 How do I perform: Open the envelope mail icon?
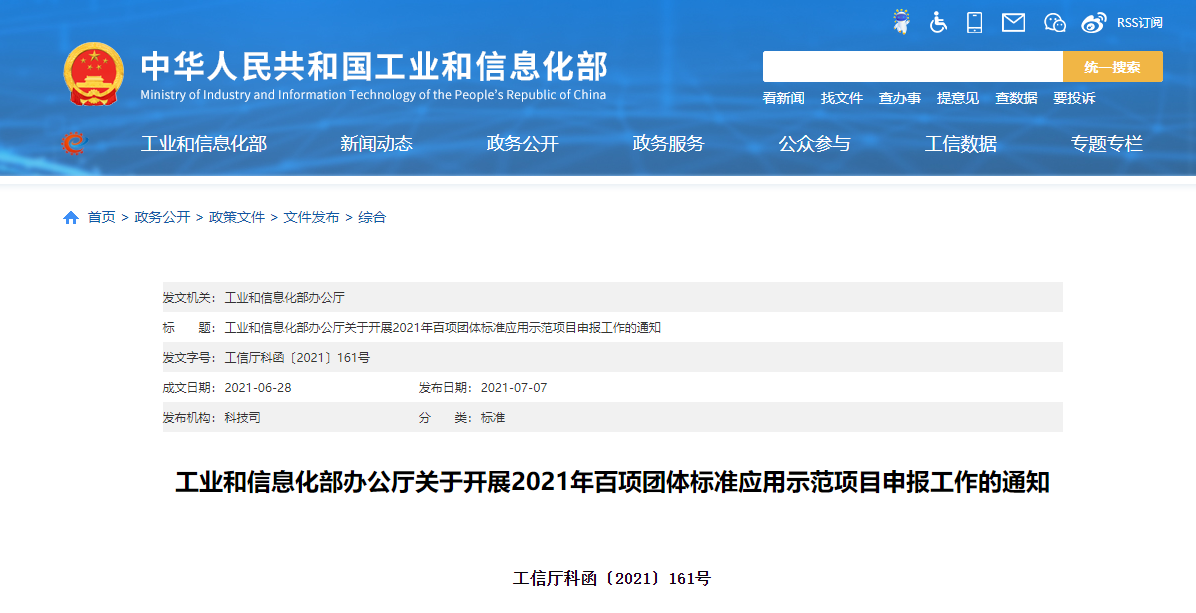click(1013, 22)
